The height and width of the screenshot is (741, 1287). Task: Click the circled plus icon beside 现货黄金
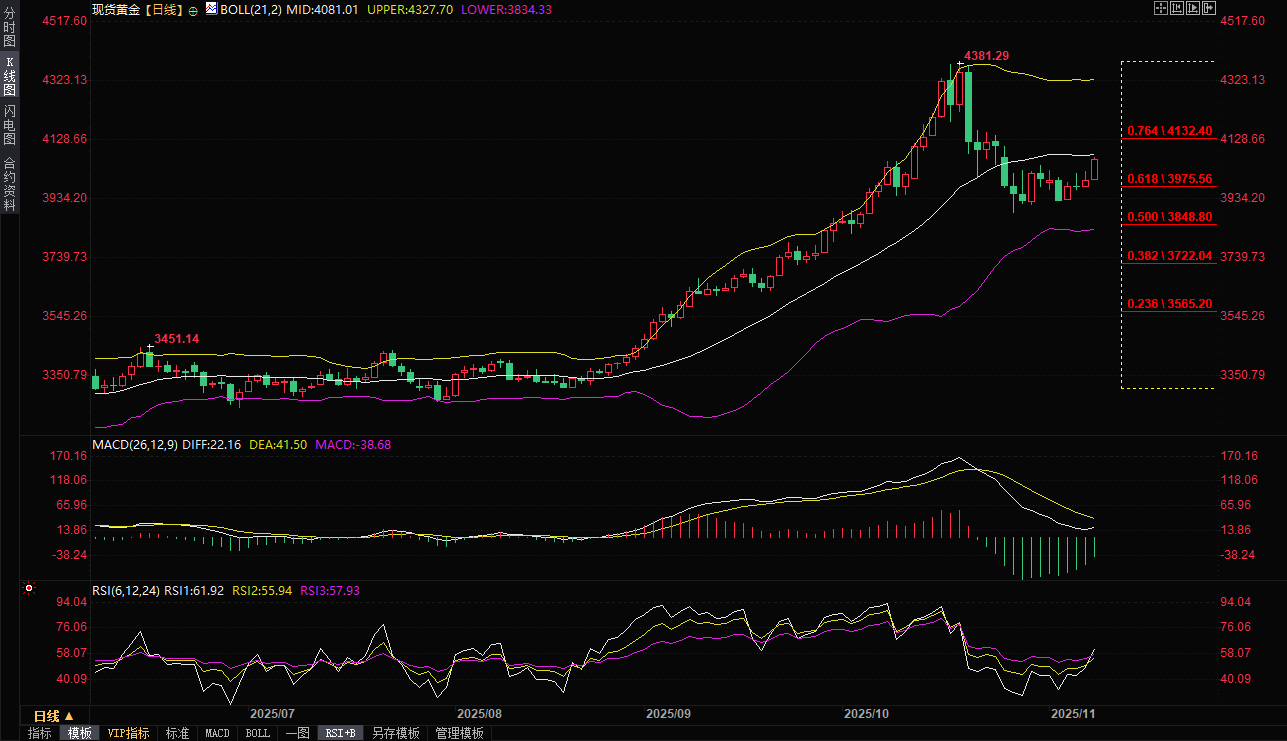coord(193,9)
